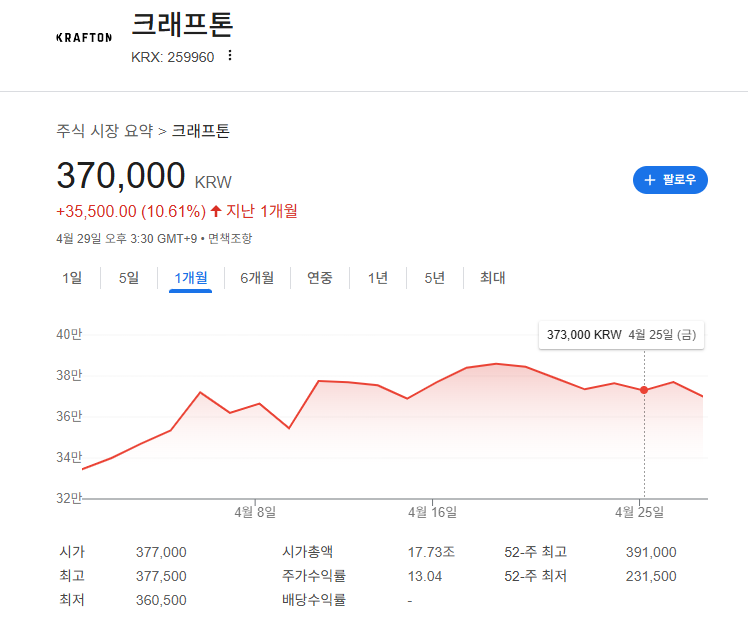Click the 52-주 최저 value 231,500
The image size is (748, 622).
click(x=651, y=576)
